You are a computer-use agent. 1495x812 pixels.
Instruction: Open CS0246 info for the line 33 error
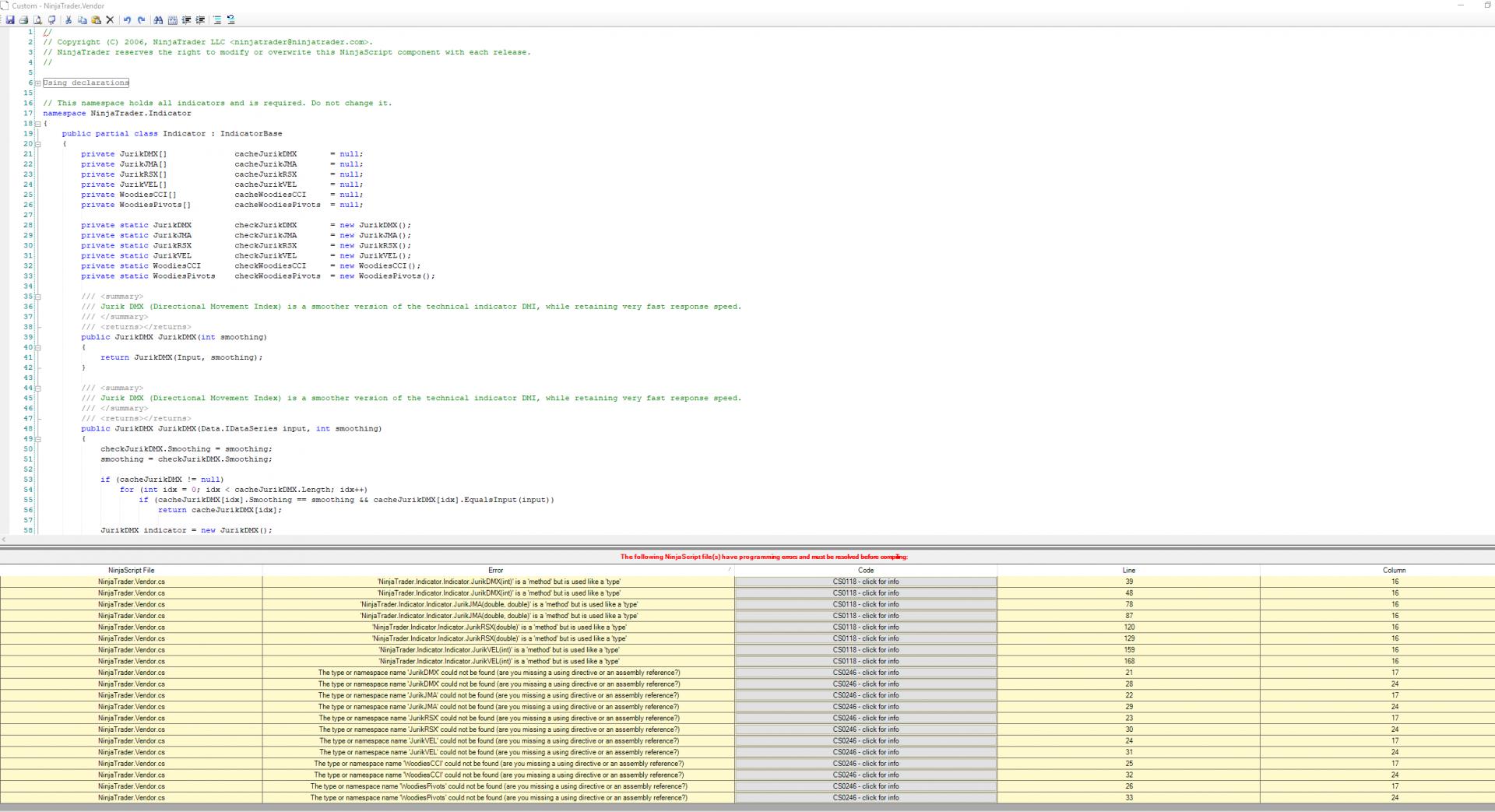point(866,798)
